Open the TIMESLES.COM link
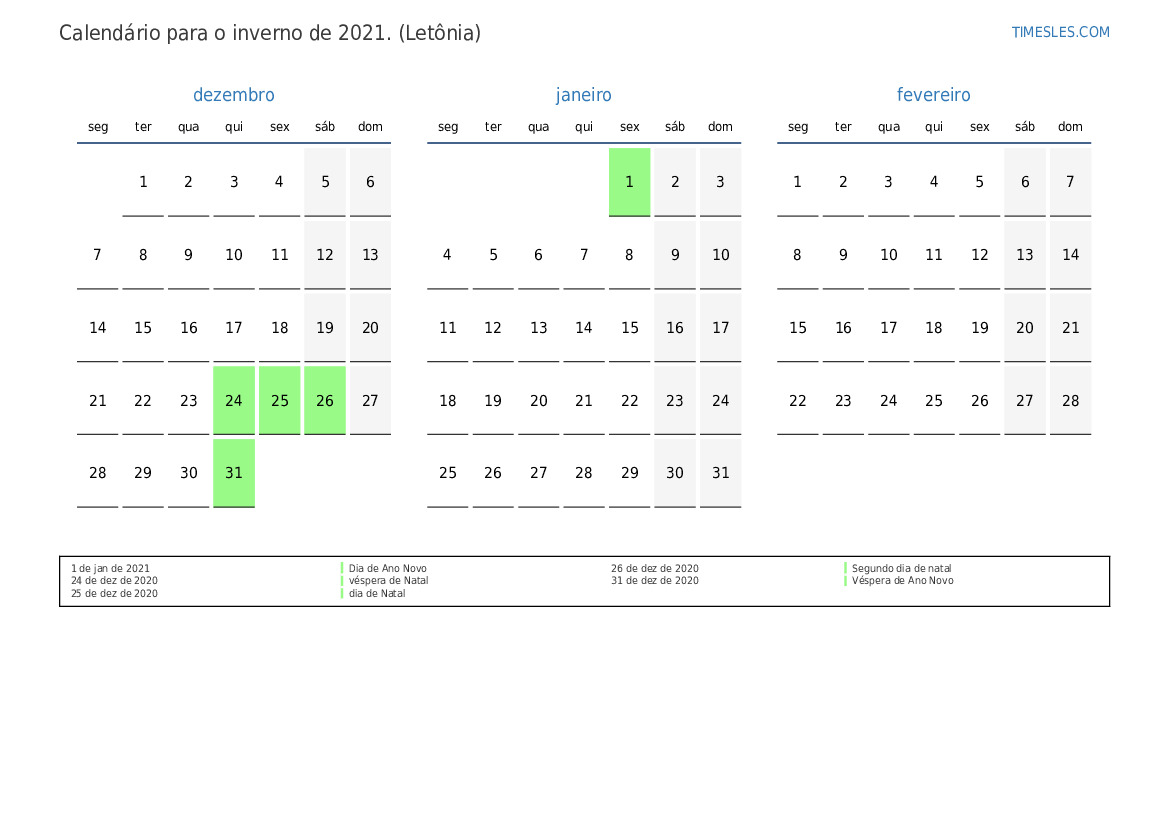Image resolution: width=1169 pixels, height=827 pixels. (x=1060, y=32)
